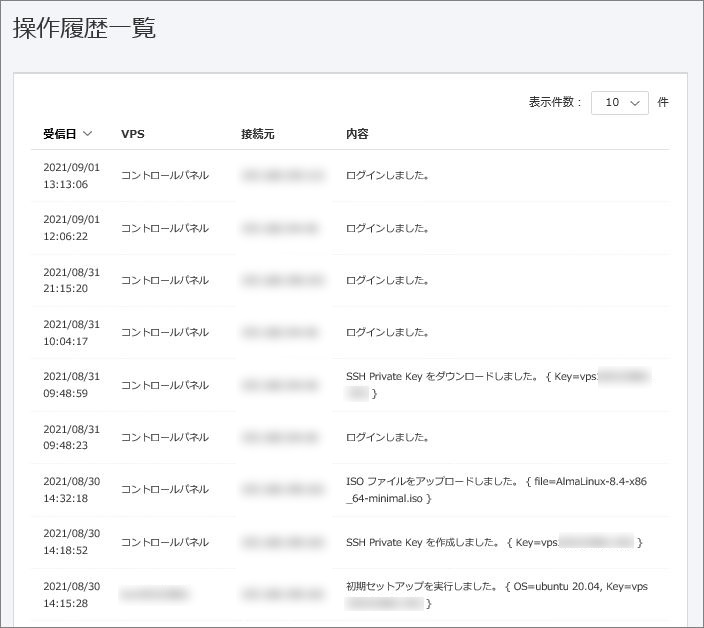
Task: Select the 2021/08/31 09:48:23 timestamp cell
Action: [71, 437]
